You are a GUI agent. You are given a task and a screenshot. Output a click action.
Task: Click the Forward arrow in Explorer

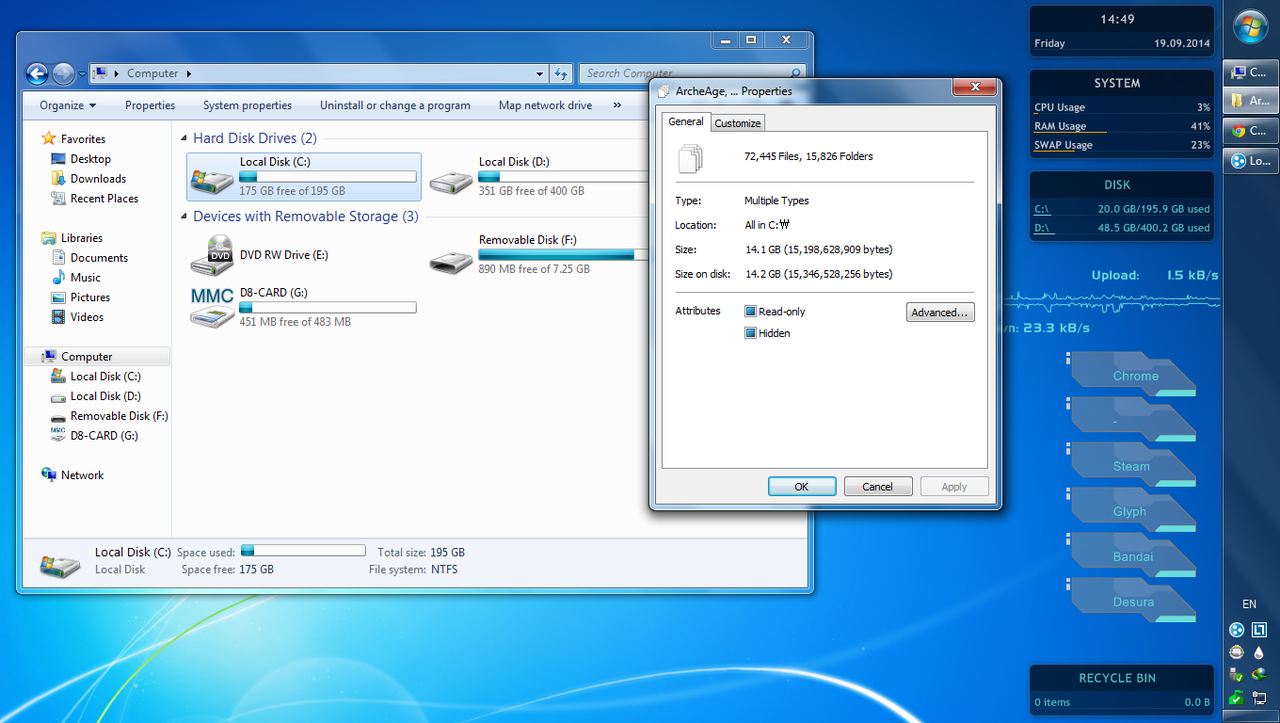pos(63,73)
